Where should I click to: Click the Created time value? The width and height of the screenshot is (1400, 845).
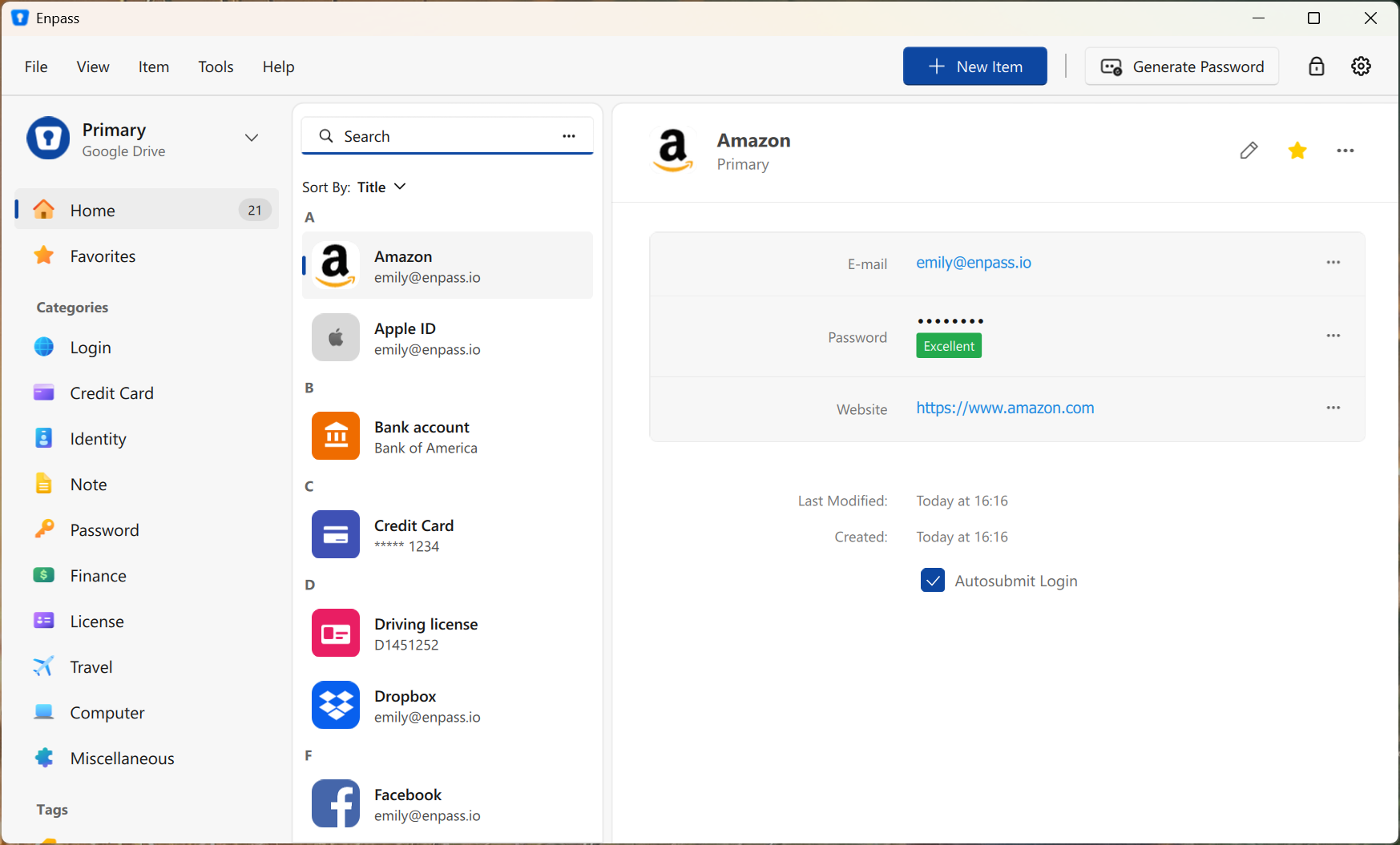[x=962, y=537]
